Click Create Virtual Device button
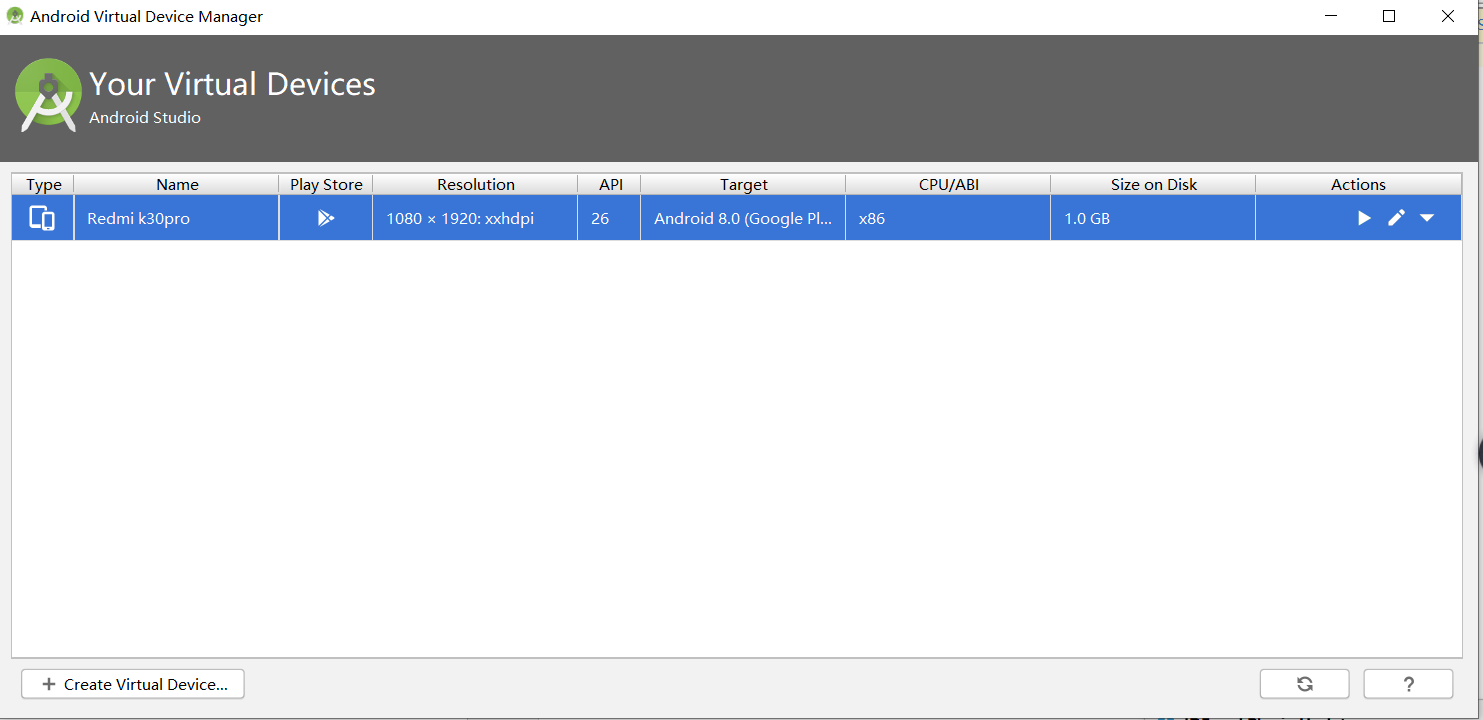This screenshot has width=1483, height=720. coord(133,684)
